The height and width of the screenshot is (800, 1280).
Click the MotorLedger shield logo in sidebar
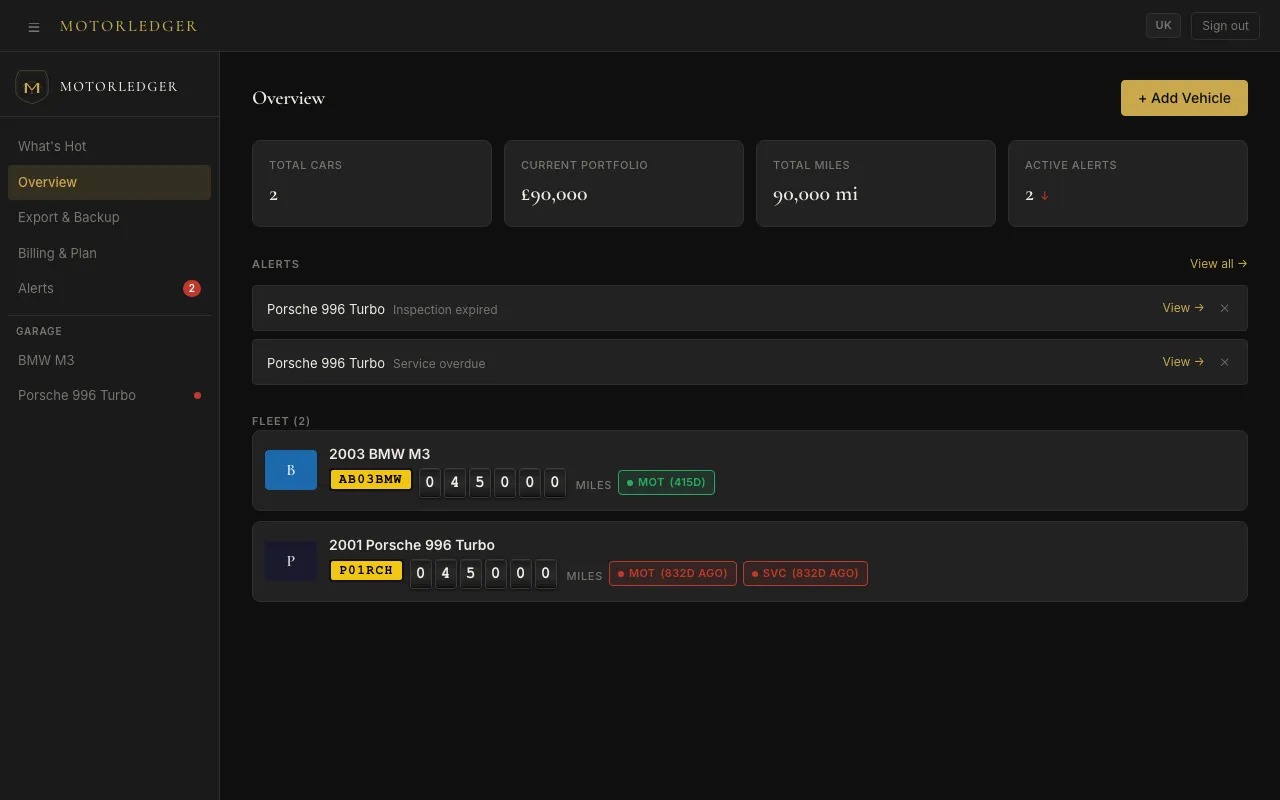coord(32,87)
